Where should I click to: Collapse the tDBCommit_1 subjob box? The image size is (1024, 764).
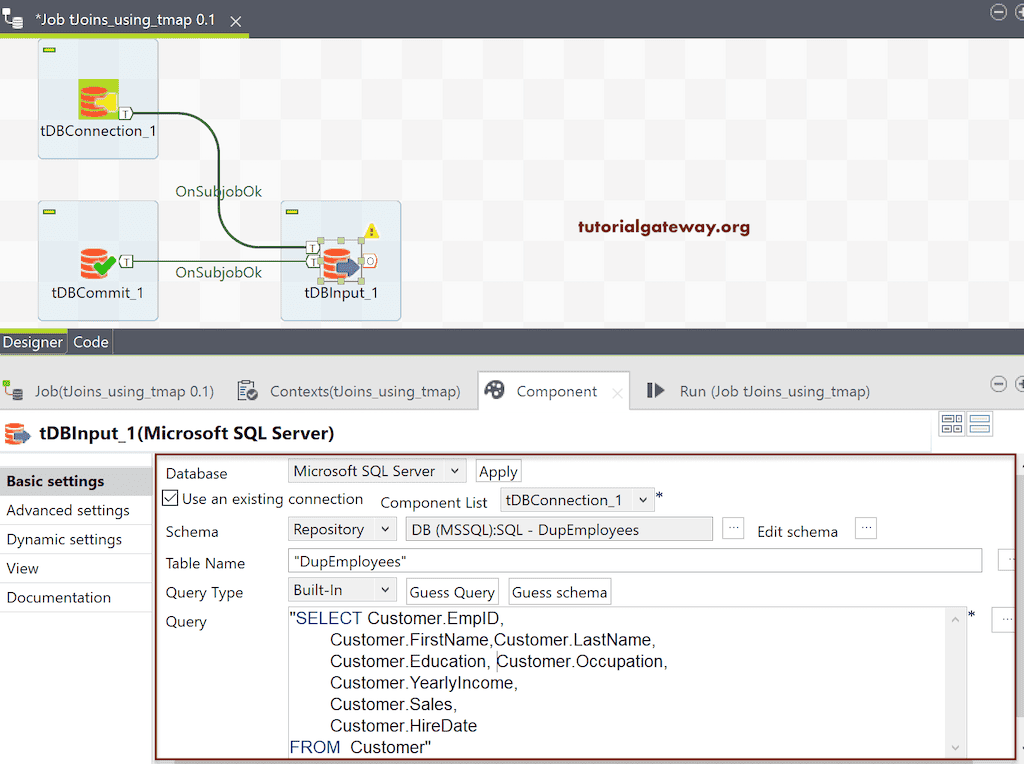click(x=50, y=211)
